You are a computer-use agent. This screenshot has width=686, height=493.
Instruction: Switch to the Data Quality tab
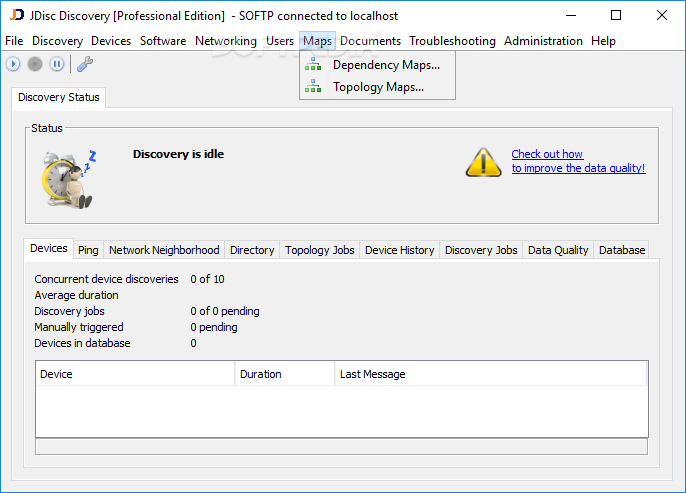click(x=558, y=250)
